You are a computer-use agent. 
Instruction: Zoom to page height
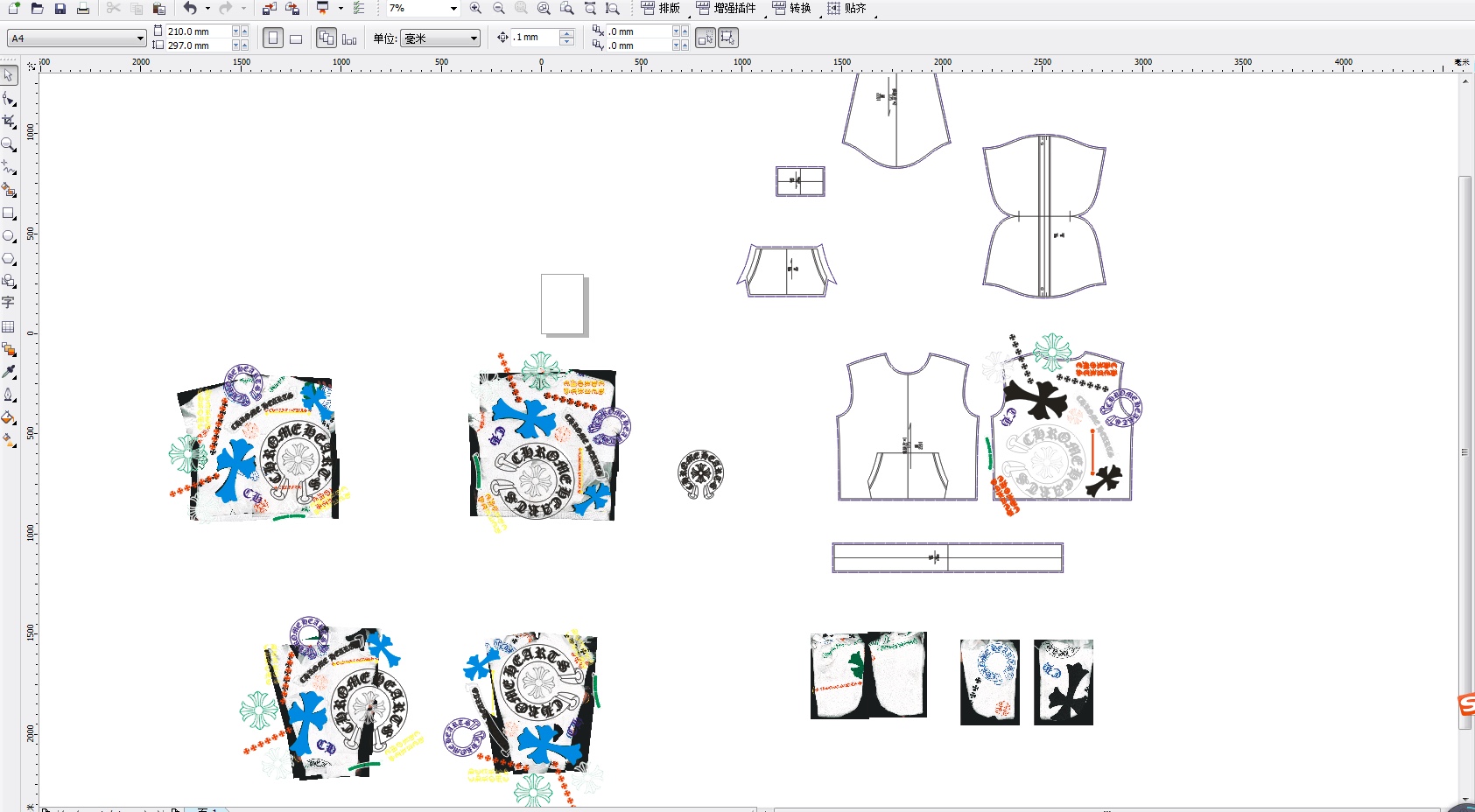coord(613,9)
